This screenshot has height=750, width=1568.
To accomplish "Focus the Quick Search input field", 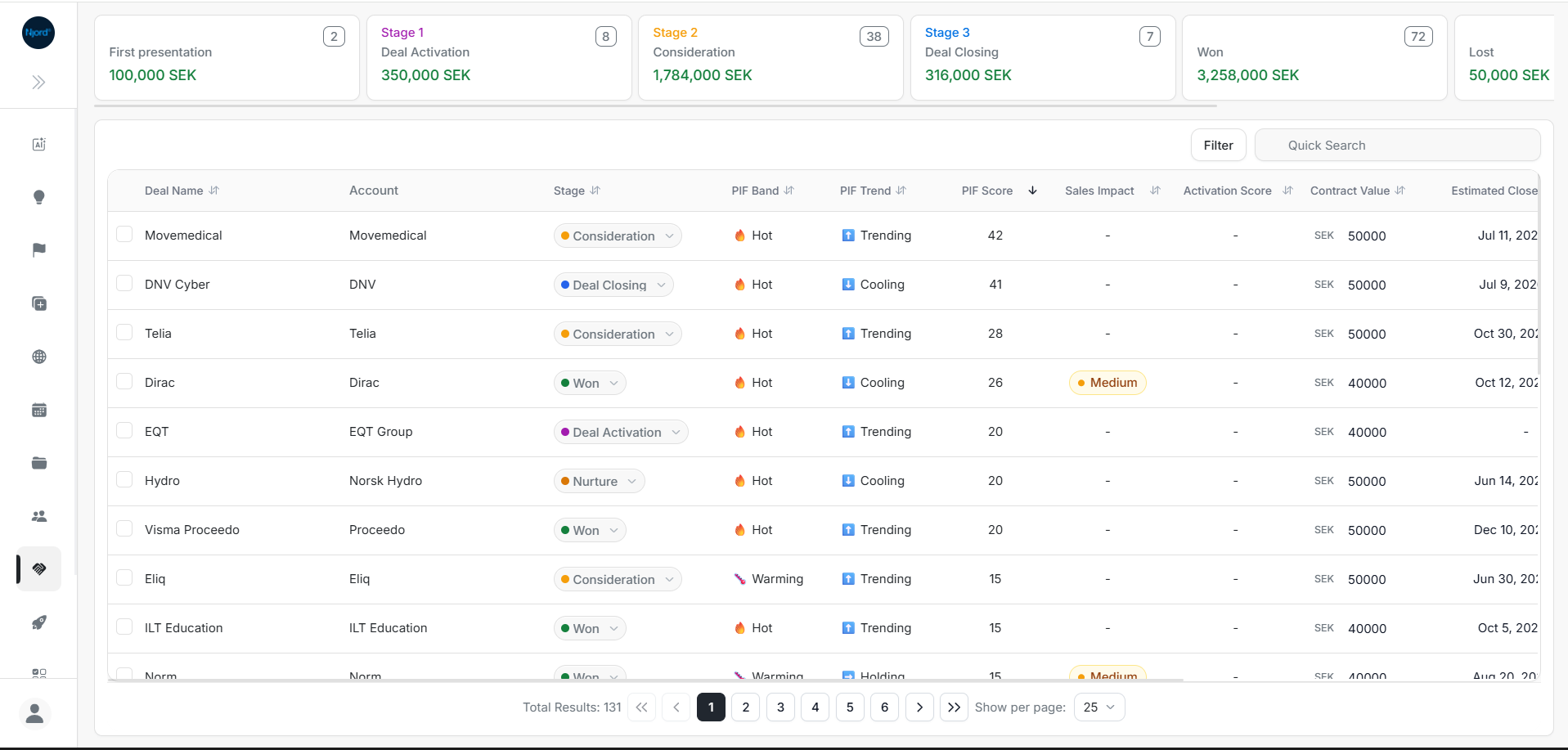I will (1397, 146).
